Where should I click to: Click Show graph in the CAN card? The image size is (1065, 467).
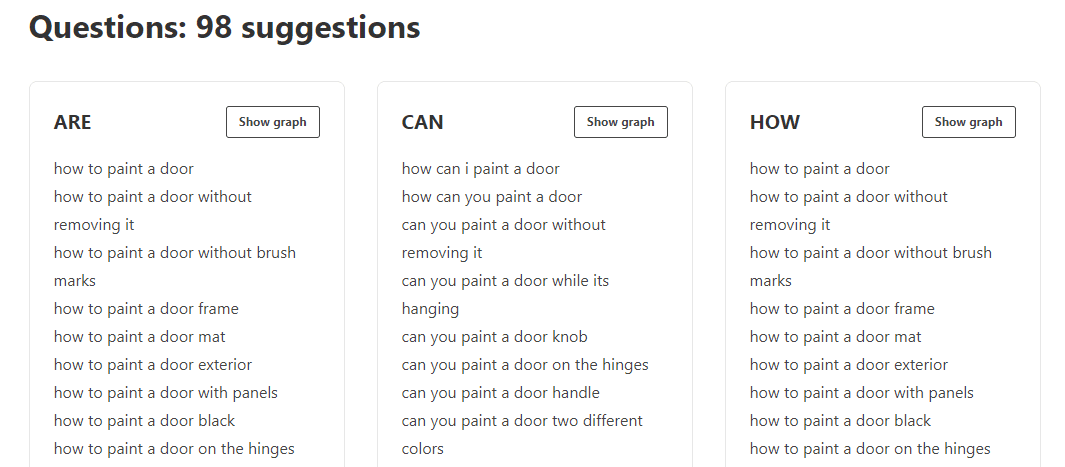click(x=621, y=122)
